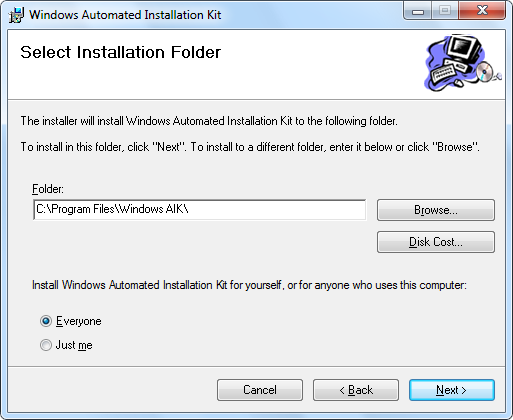Go back to the previous installer step
Screen dimensions: 513x420
pos(356,390)
